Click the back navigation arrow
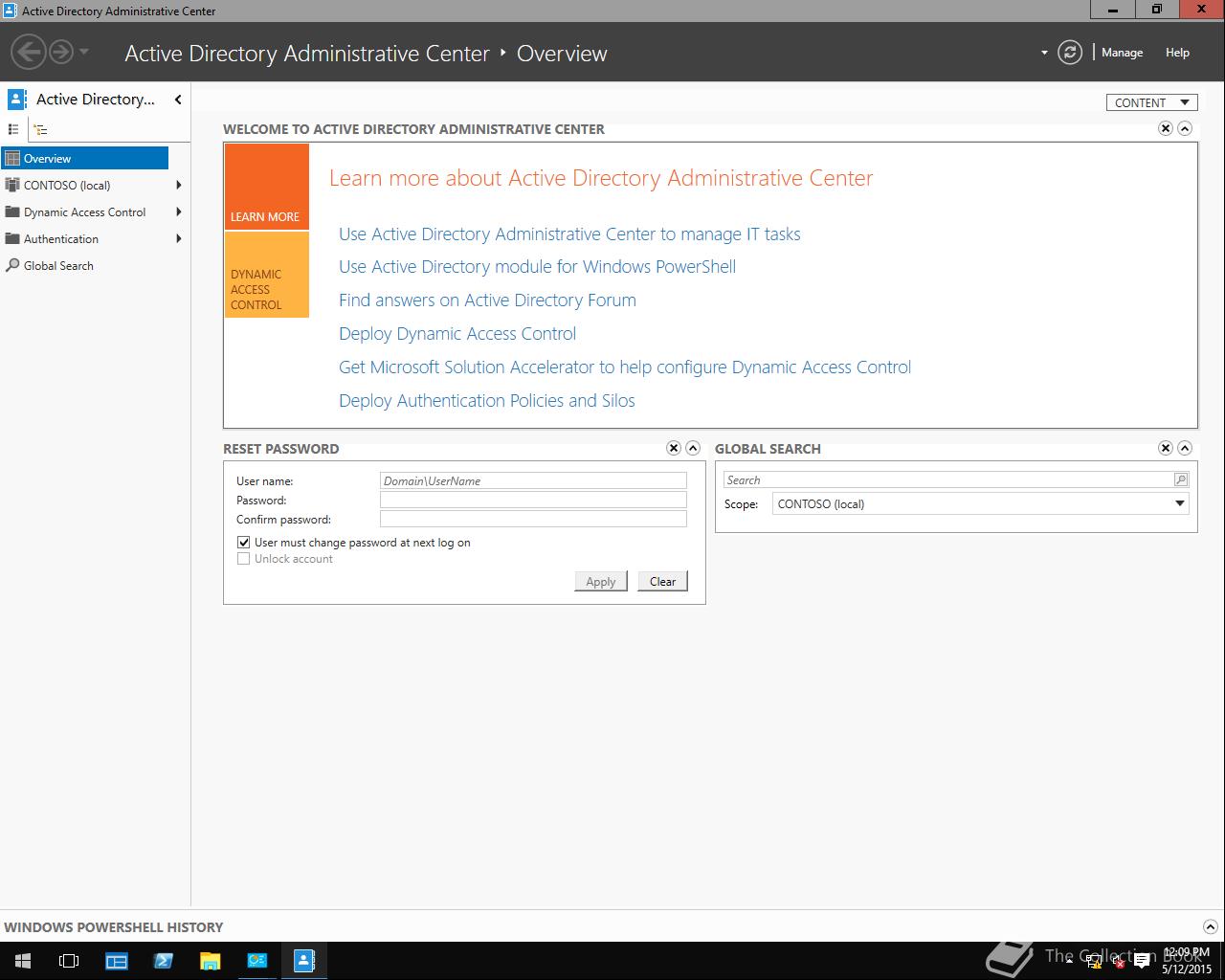The width and height of the screenshot is (1225, 980). point(30,52)
